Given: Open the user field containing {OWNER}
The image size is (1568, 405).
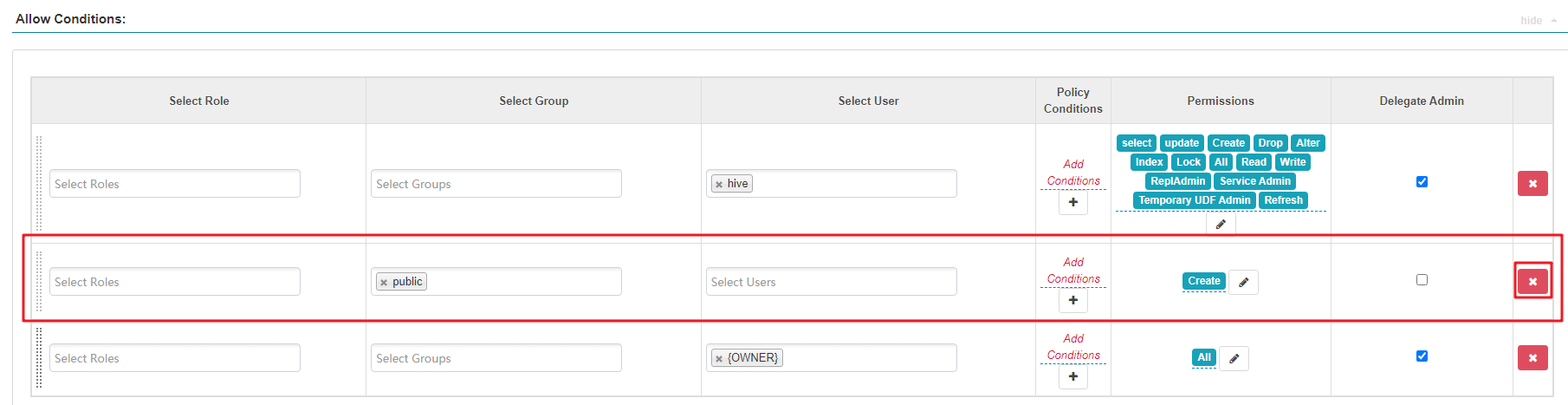Looking at the screenshot, I should tap(832, 358).
